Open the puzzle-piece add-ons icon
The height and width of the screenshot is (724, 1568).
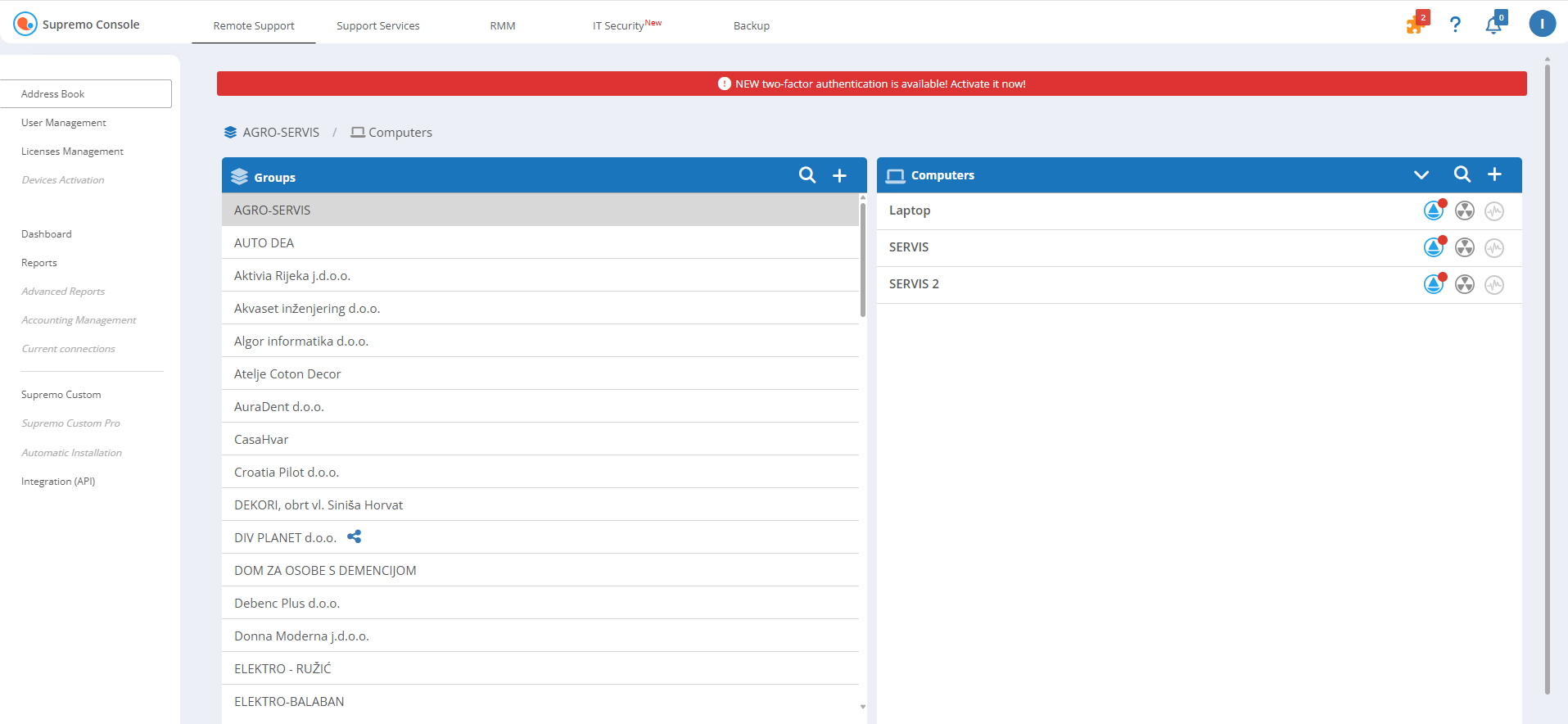tap(1415, 25)
